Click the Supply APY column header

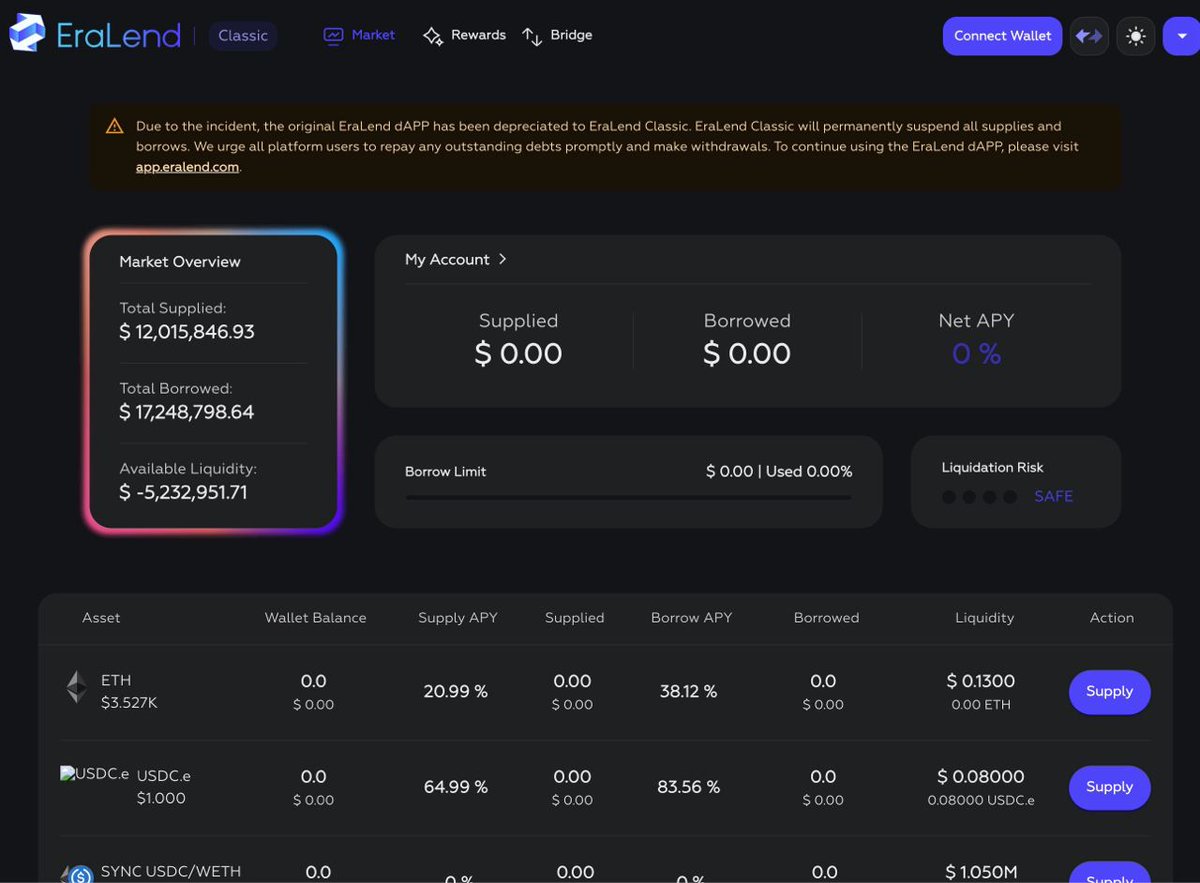tap(457, 618)
